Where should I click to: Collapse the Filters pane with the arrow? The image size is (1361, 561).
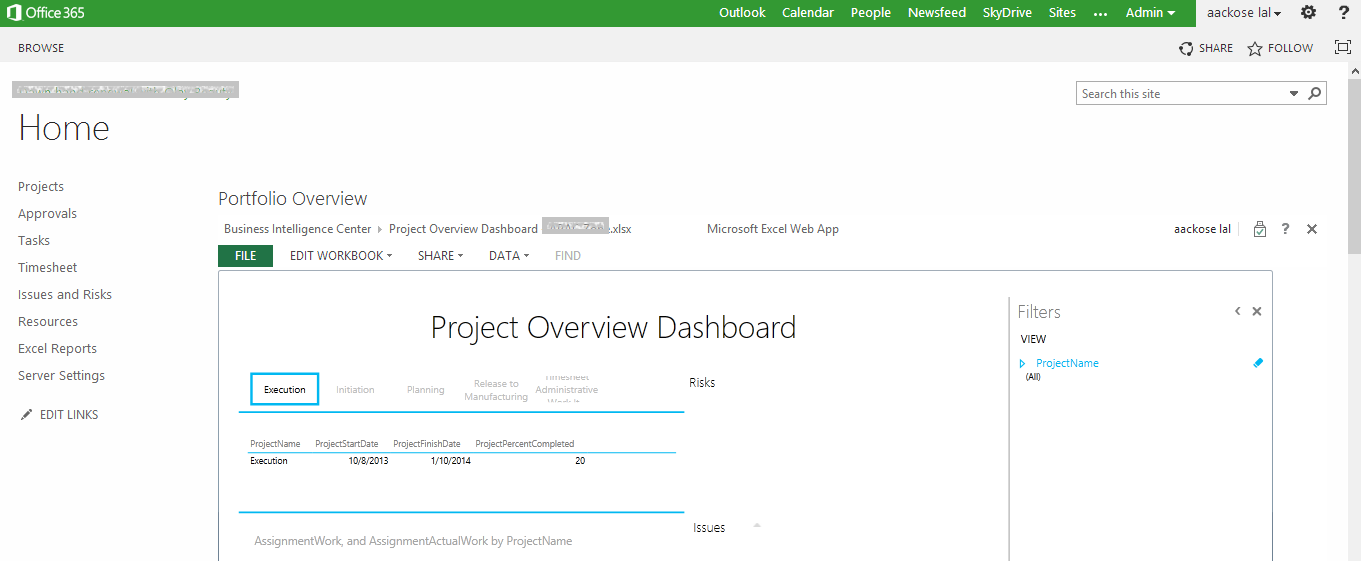tap(1237, 311)
